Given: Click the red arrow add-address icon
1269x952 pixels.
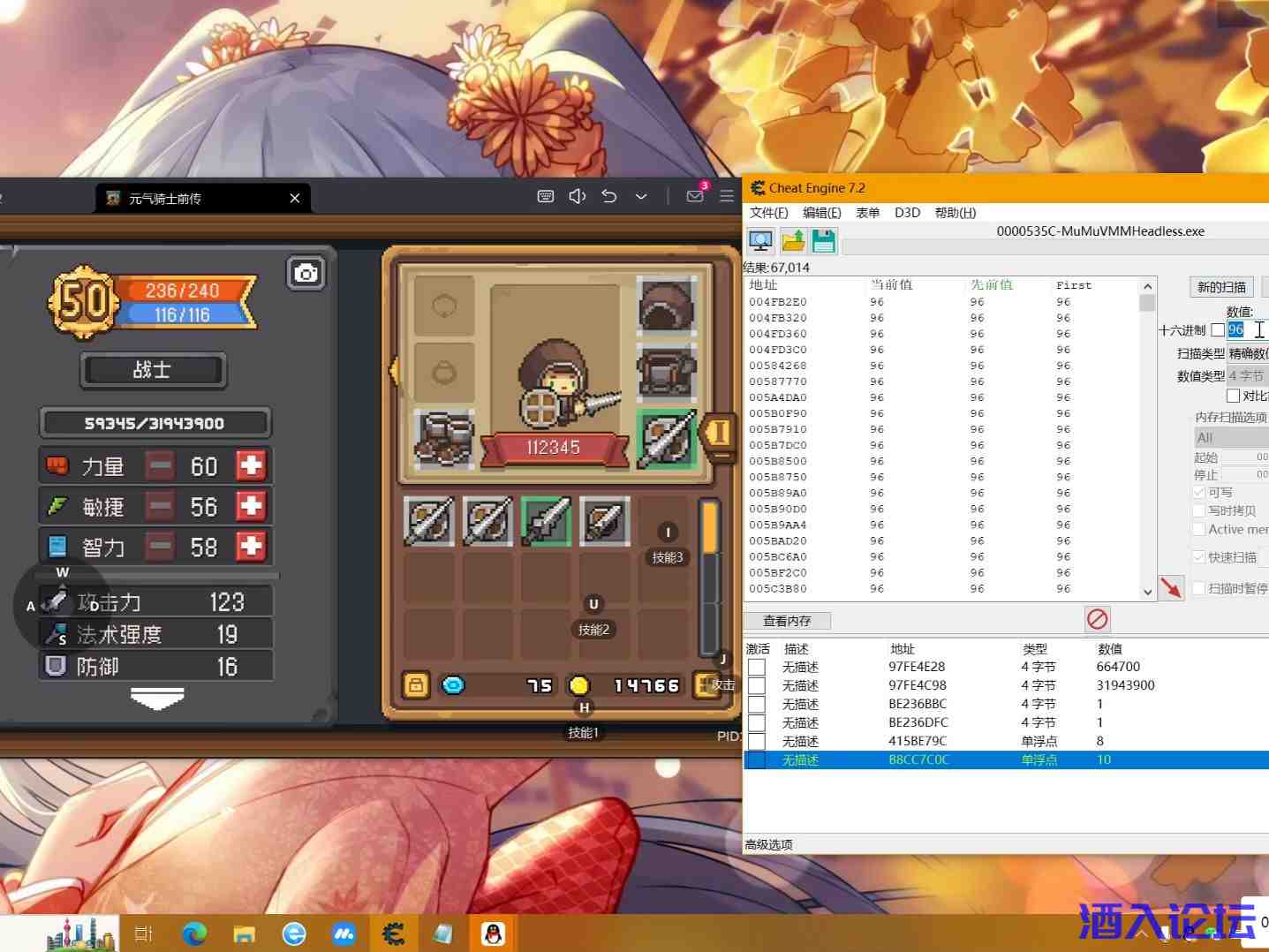Looking at the screenshot, I should pos(1171,587).
